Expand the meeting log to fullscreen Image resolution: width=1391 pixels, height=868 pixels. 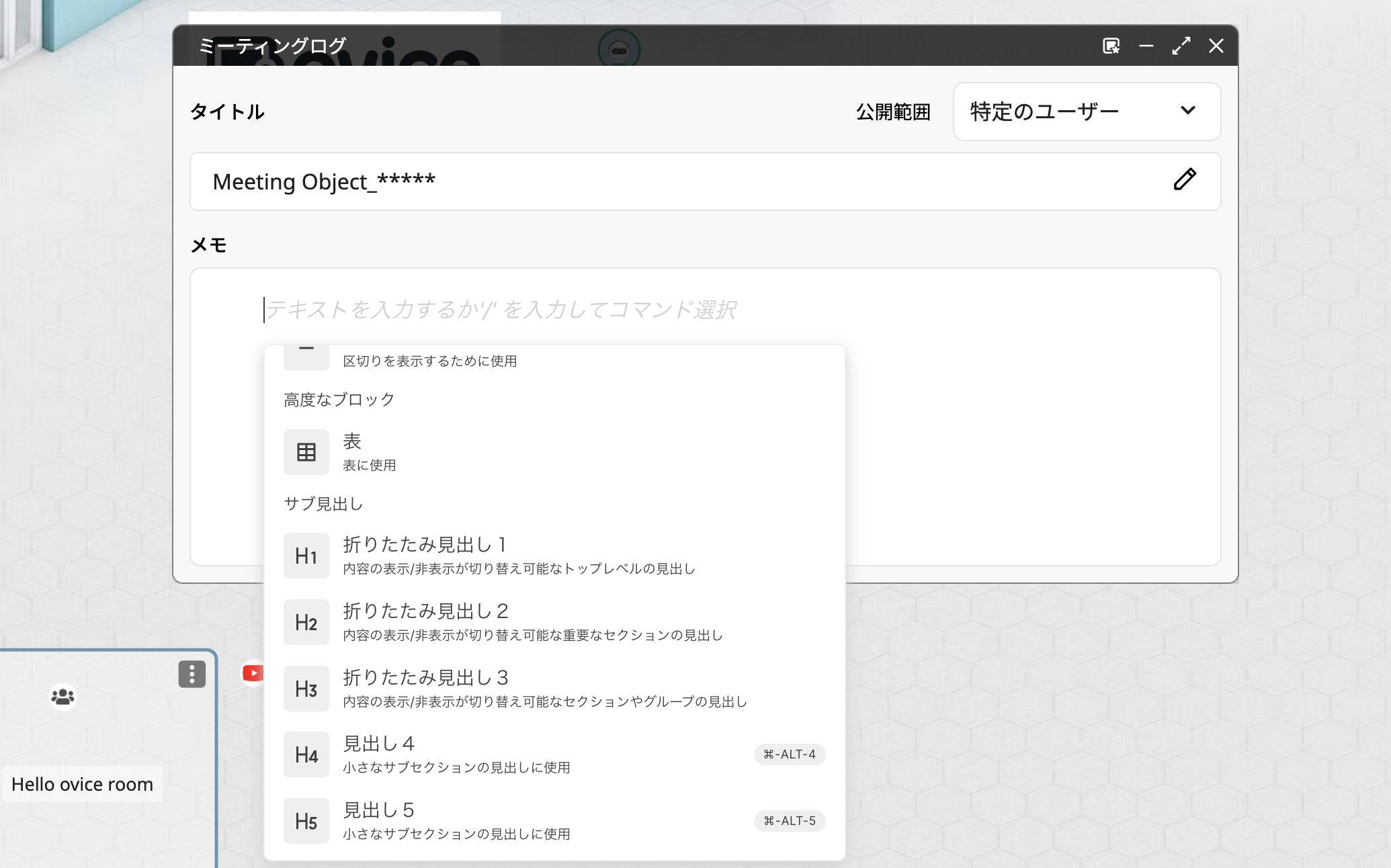tap(1181, 46)
